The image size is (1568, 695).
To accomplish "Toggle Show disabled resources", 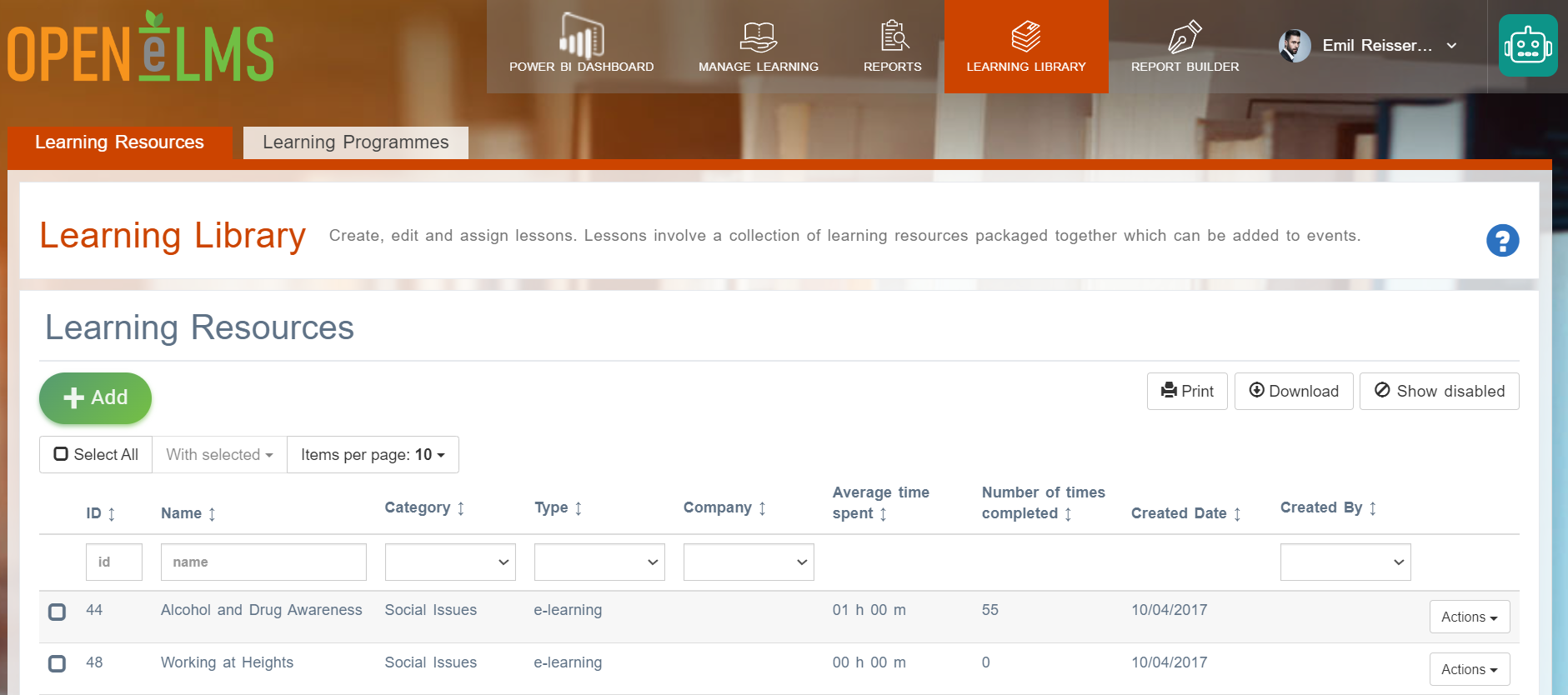I will tap(1439, 391).
